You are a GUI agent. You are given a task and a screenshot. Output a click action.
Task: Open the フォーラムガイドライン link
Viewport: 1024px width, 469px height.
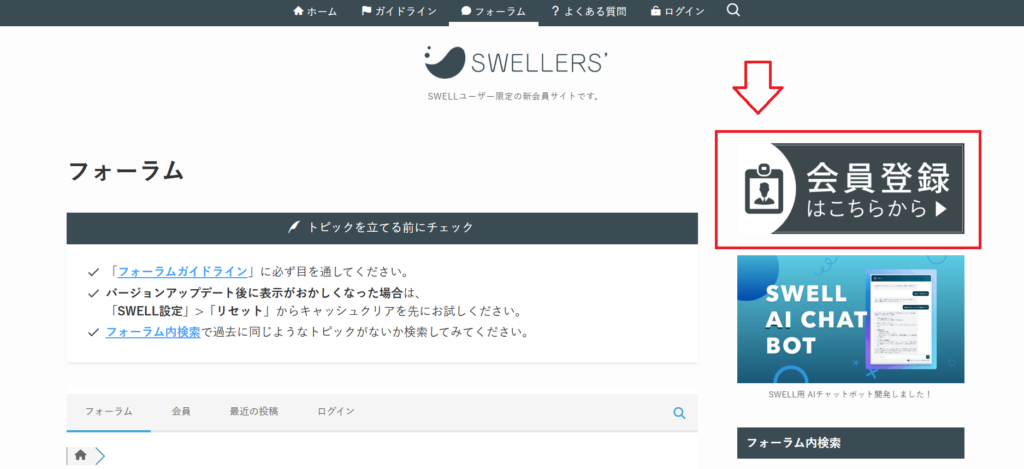coord(182,272)
